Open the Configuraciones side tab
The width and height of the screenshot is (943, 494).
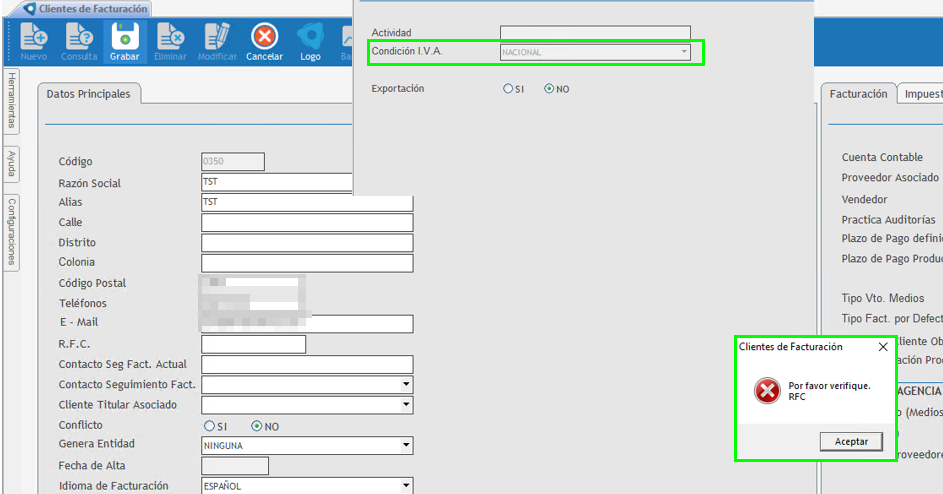point(11,232)
